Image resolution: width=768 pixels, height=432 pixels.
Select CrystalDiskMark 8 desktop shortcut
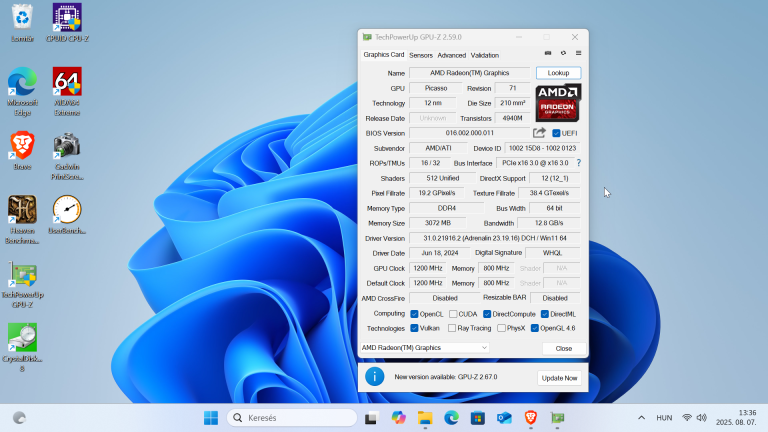(x=23, y=348)
